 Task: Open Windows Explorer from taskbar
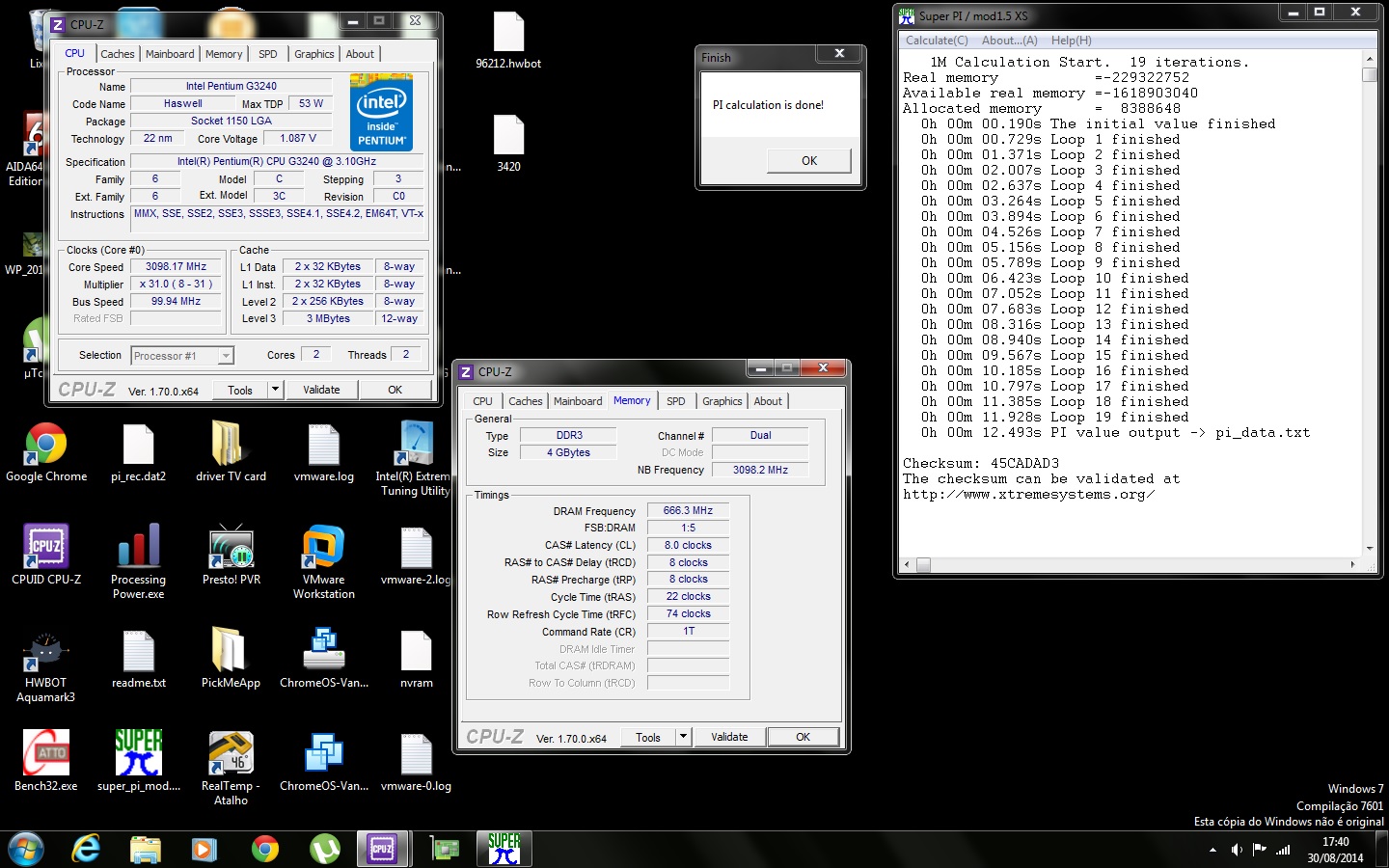pos(146,849)
